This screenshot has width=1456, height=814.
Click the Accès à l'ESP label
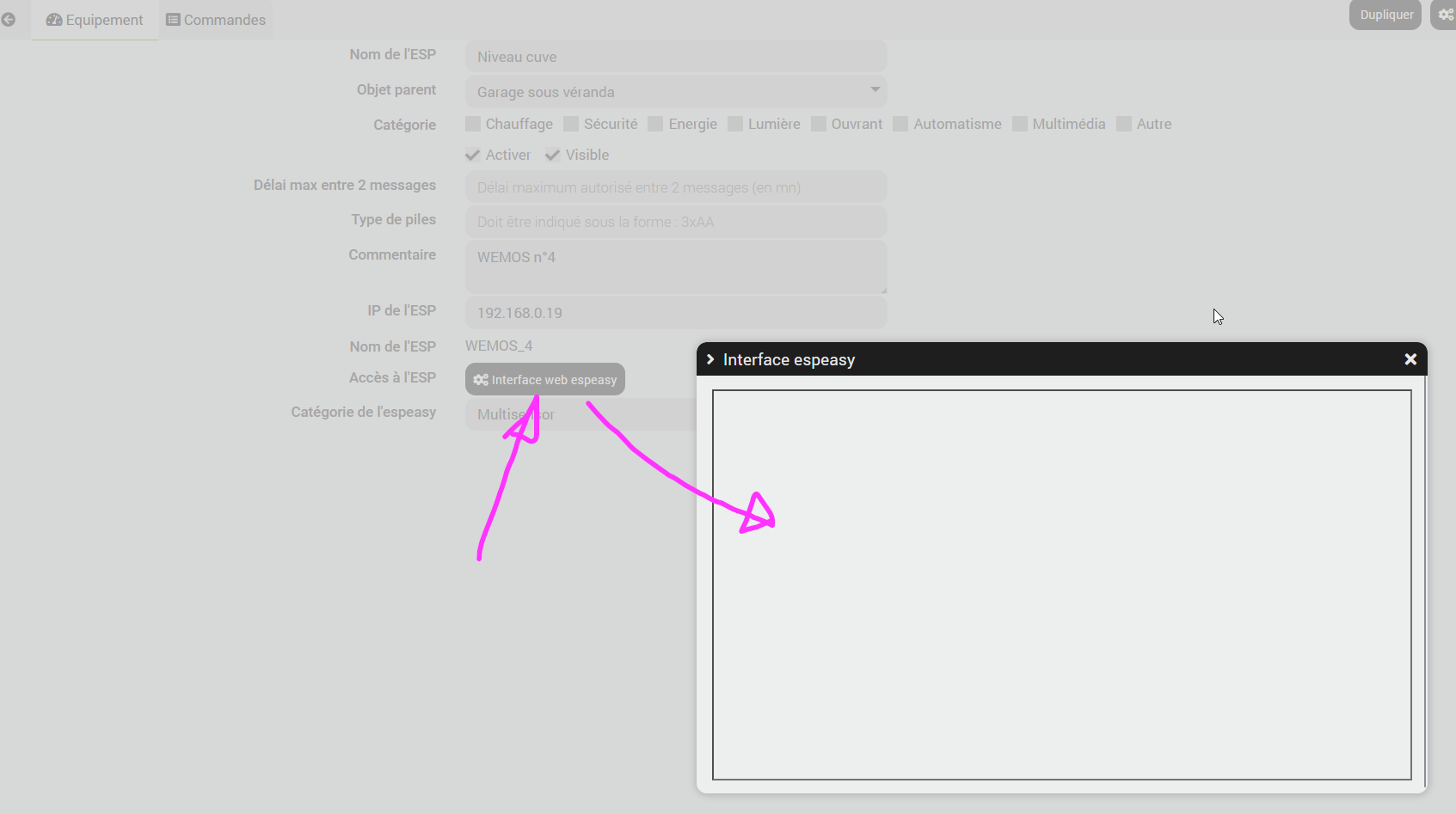click(392, 377)
